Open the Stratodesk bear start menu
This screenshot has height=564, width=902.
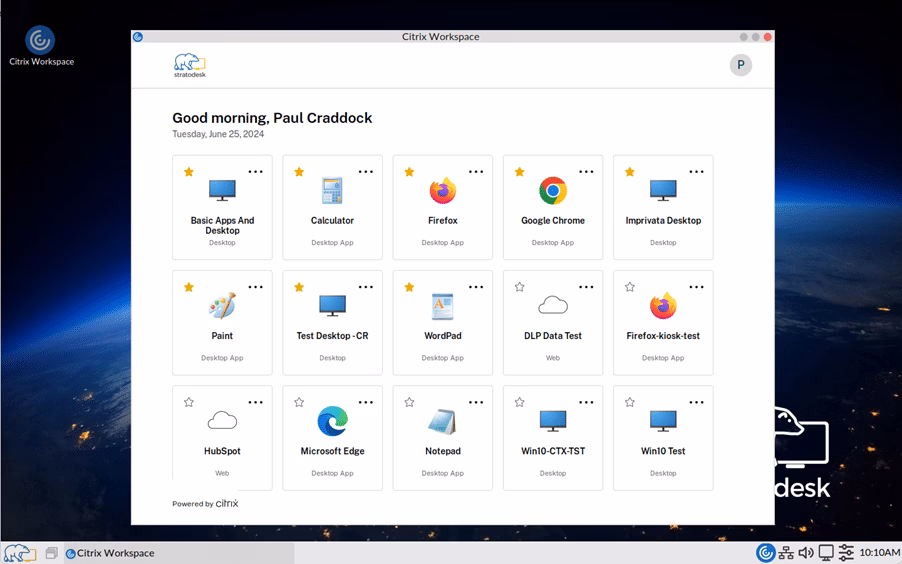pos(20,553)
